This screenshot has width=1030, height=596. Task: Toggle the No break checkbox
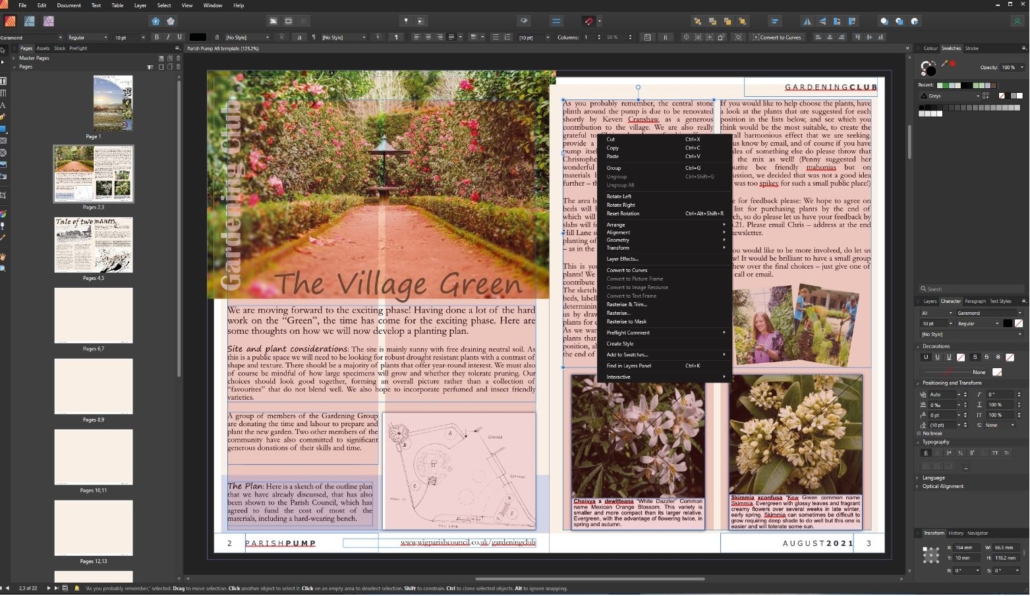pos(921,433)
